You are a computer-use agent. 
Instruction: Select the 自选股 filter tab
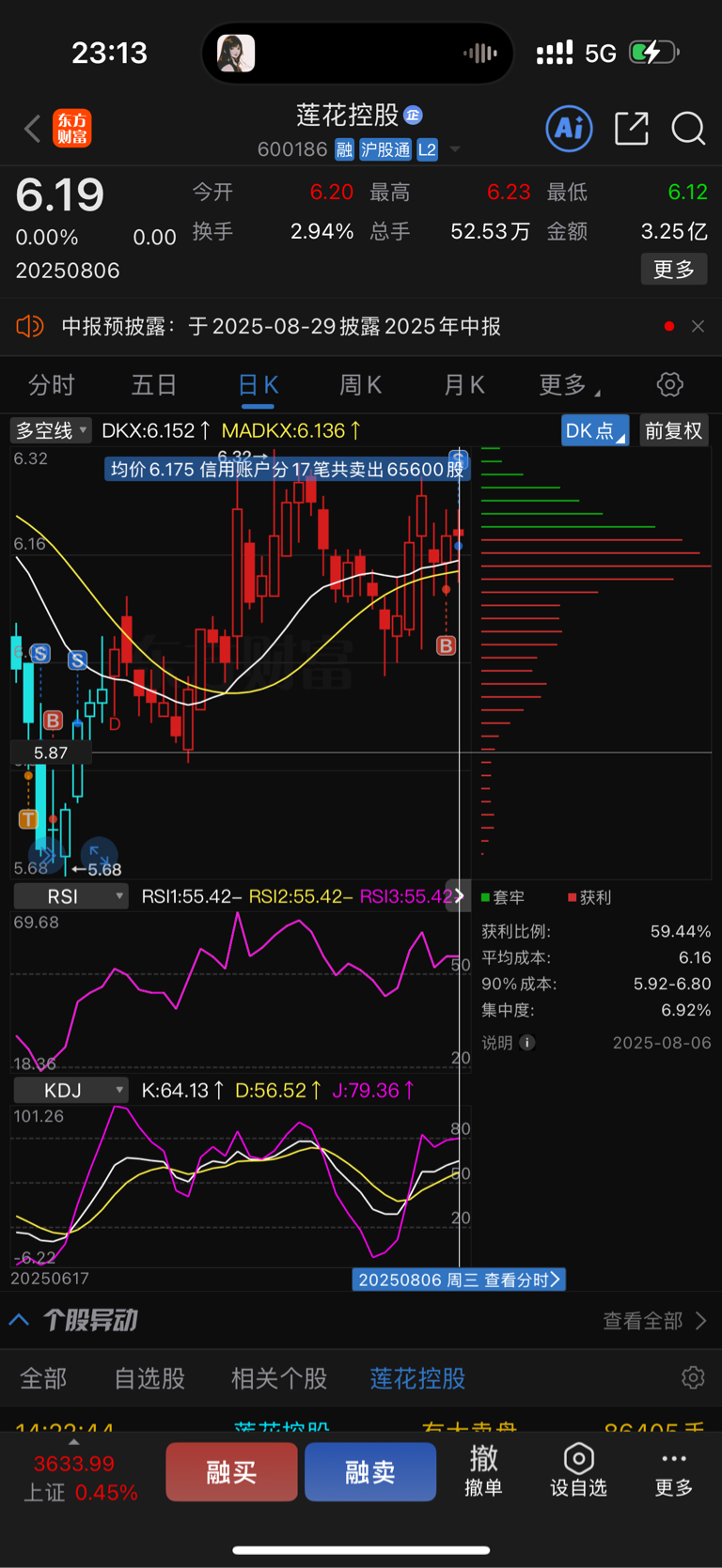[149, 1378]
